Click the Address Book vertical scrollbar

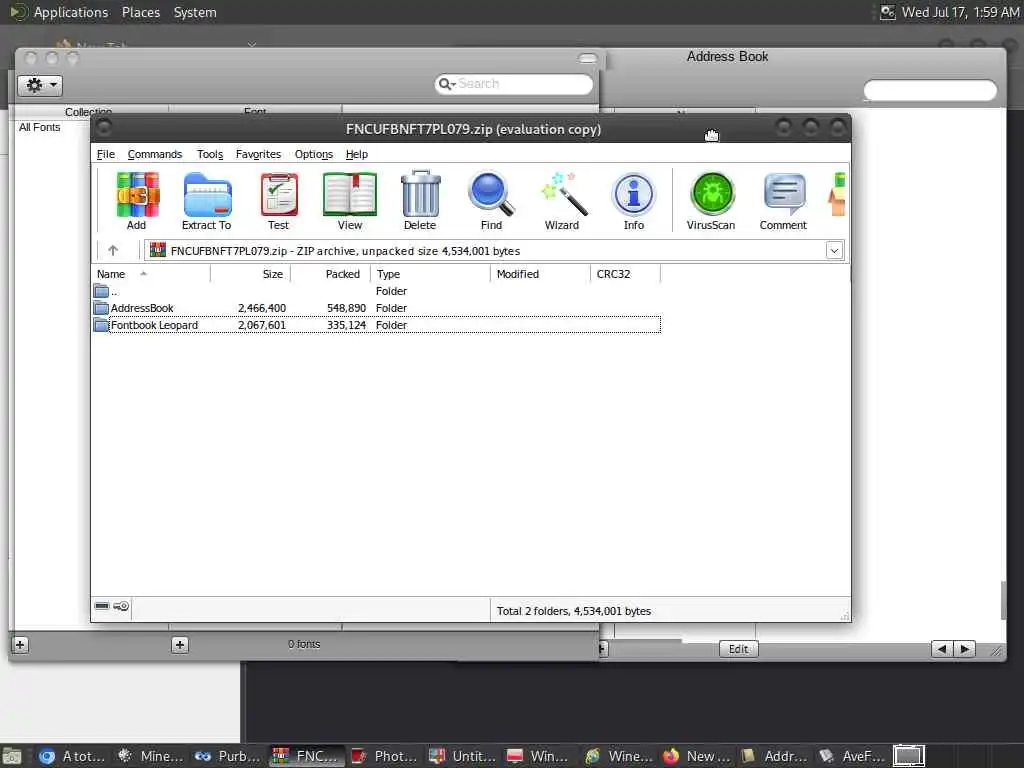click(x=1003, y=600)
